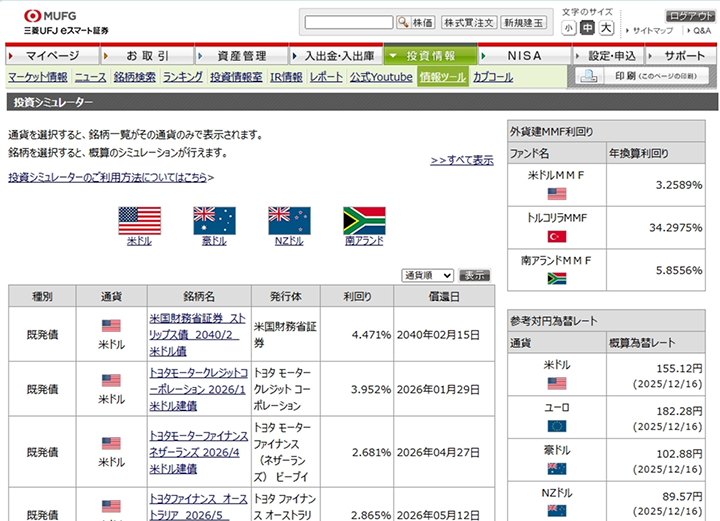
Task: Set text size to 中
Action: tap(588, 29)
